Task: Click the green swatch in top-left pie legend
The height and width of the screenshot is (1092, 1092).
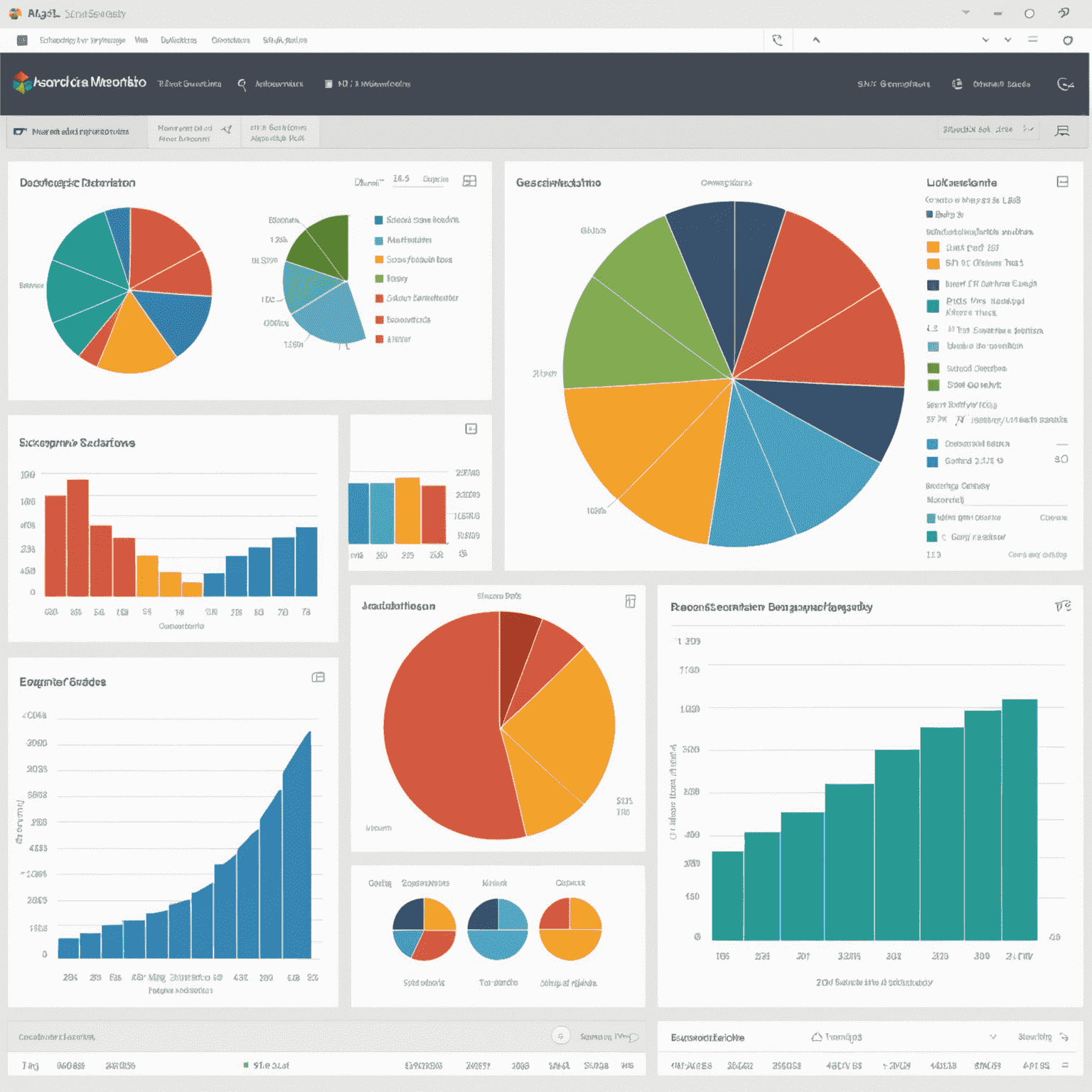Action: (379, 279)
